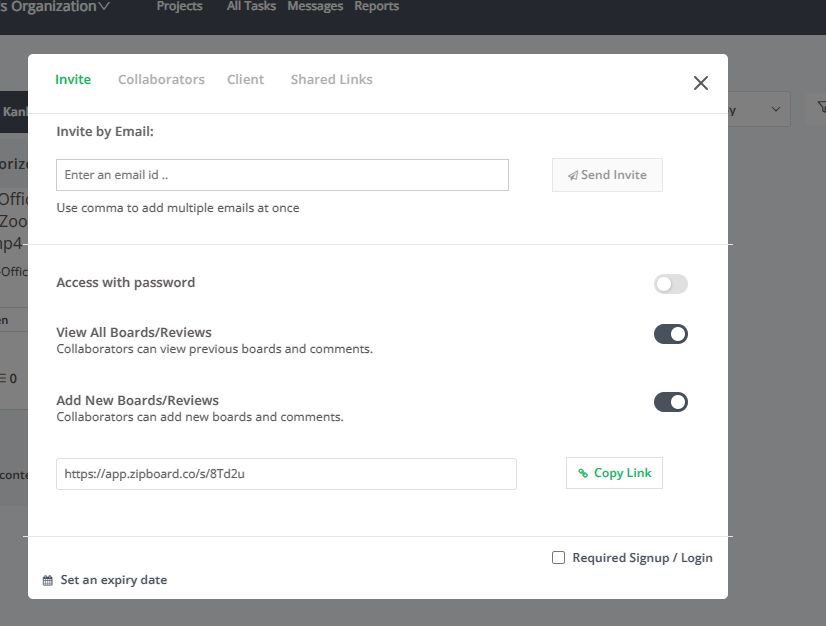Click the link icon on Copy Link
This screenshot has width=826, height=626.
pos(583,473)
